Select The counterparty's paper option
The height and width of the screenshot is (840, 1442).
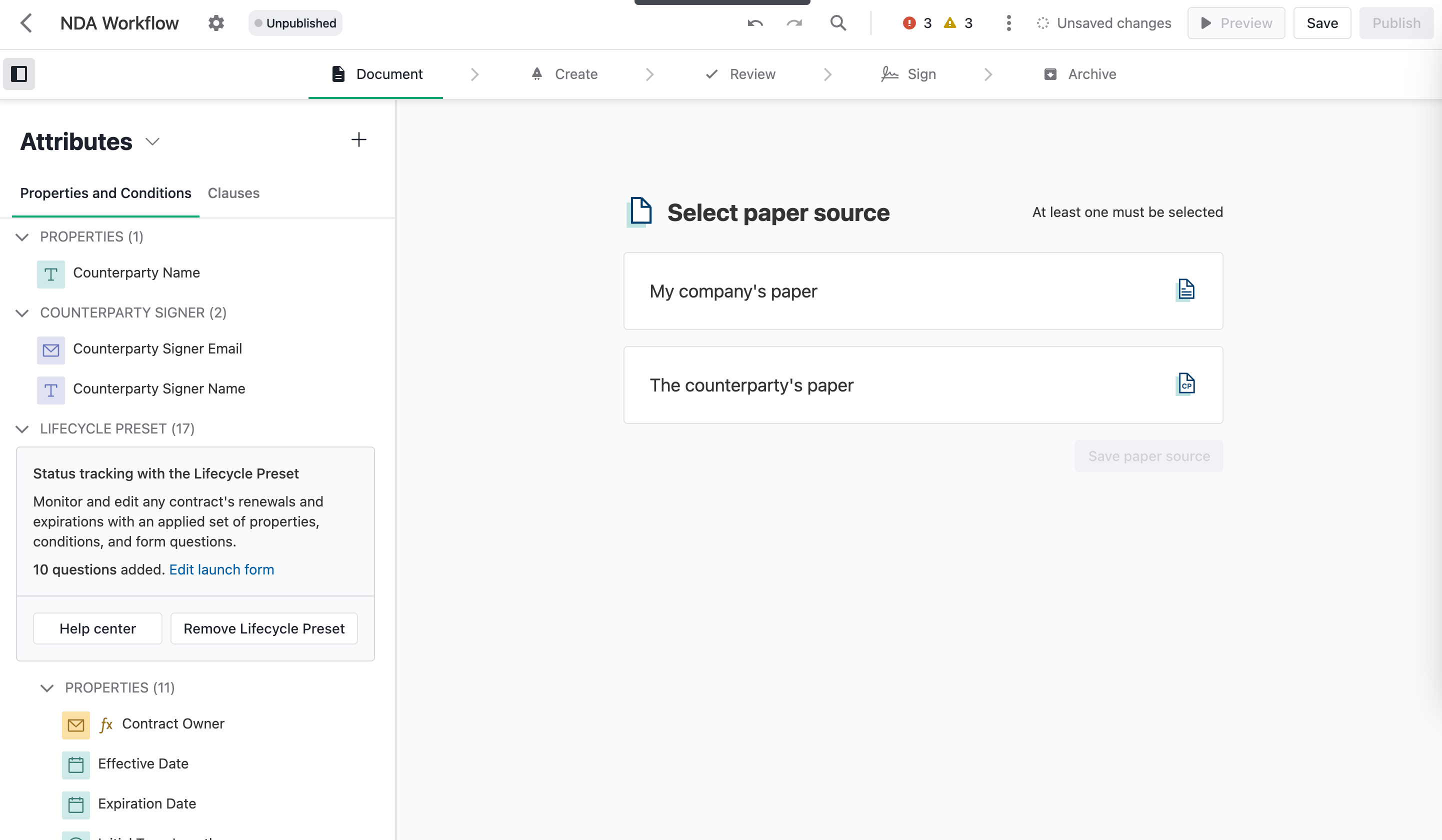(x=922, y=385)
